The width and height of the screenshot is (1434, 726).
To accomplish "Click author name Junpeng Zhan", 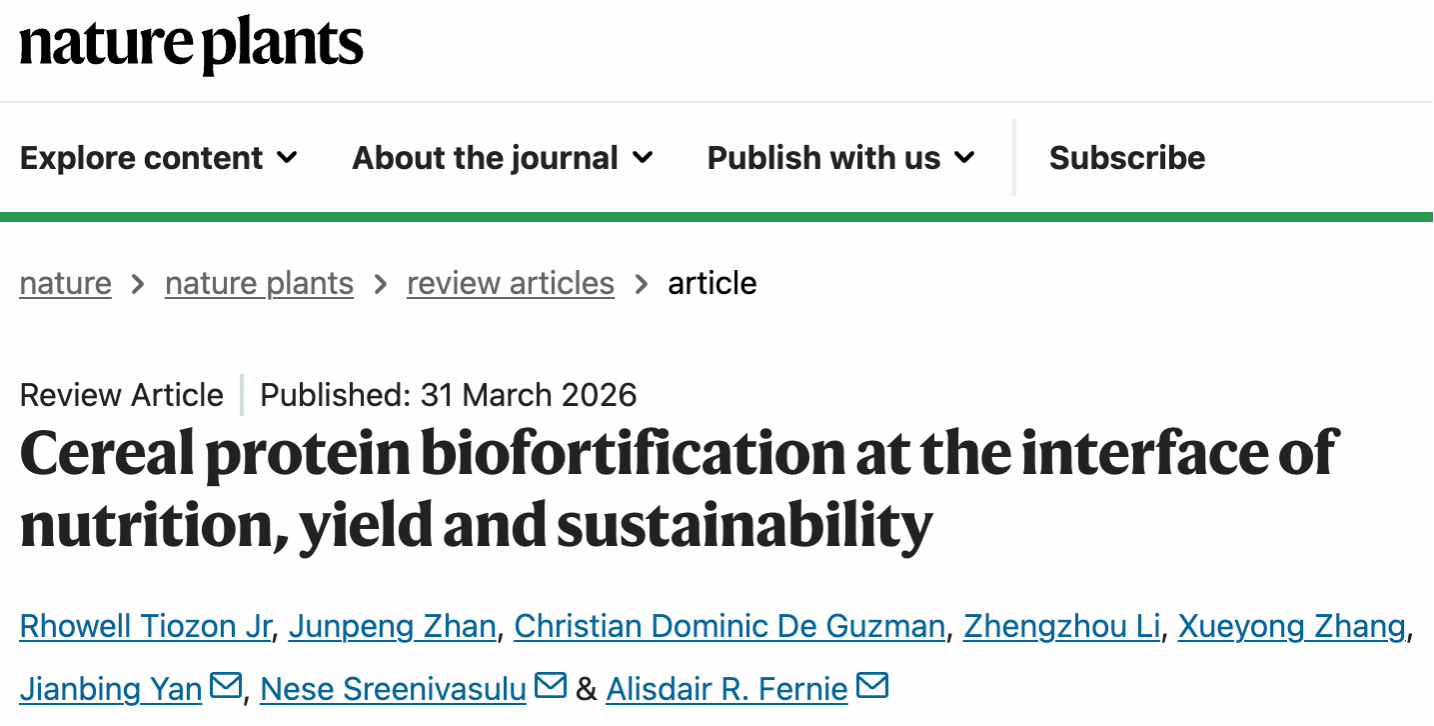I will (392, 627).
